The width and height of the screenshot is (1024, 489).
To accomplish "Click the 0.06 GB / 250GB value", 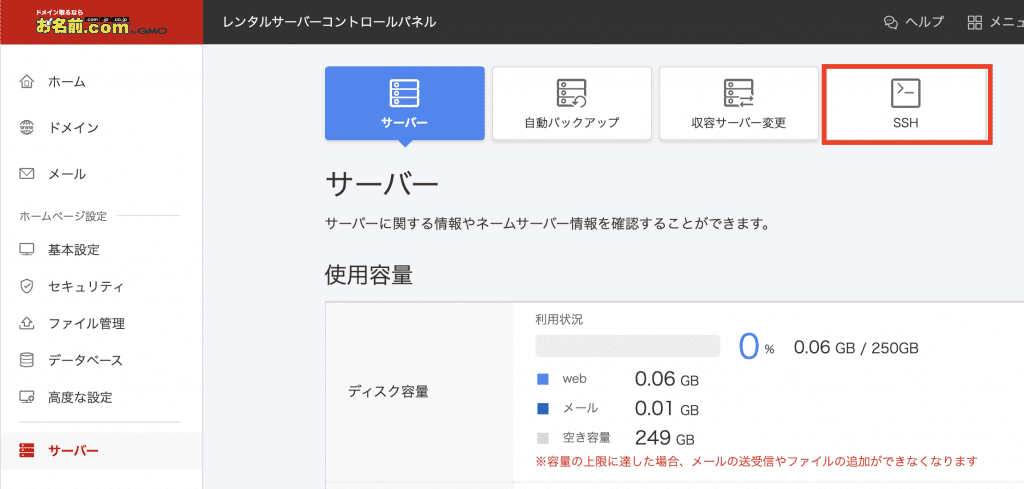I will pyautogui.click(x=856, y=348).
